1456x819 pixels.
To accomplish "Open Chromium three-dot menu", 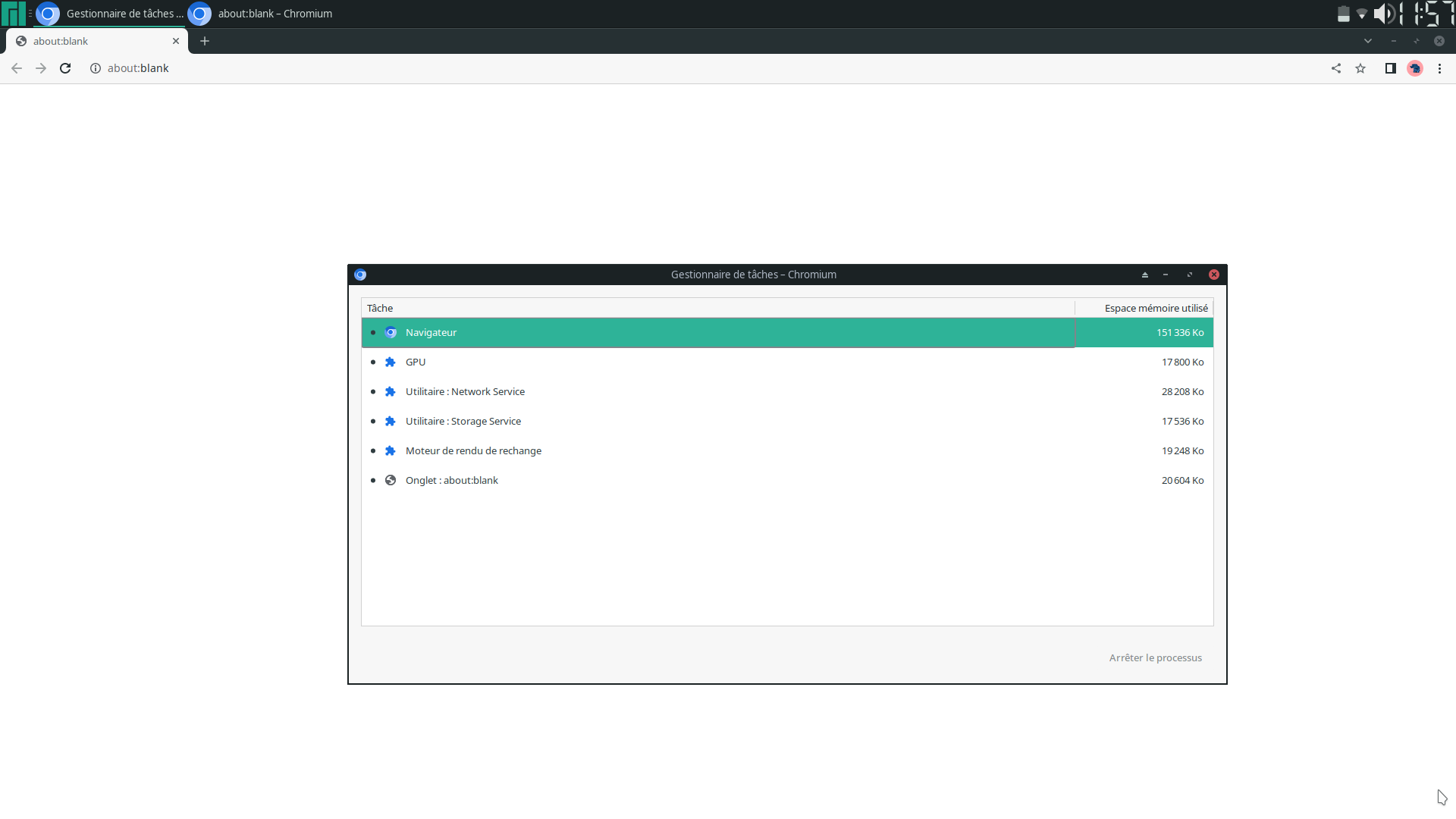I will click(1439, 68).
